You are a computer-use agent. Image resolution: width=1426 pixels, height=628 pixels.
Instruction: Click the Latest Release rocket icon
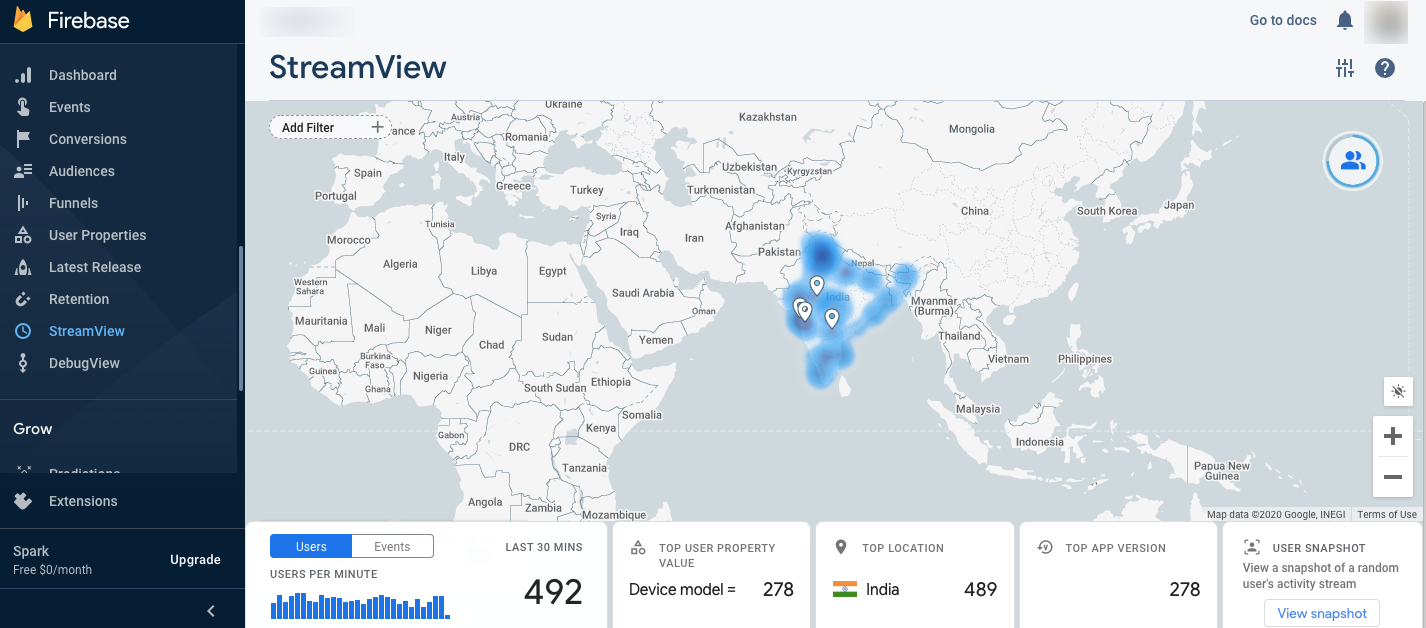23,267
